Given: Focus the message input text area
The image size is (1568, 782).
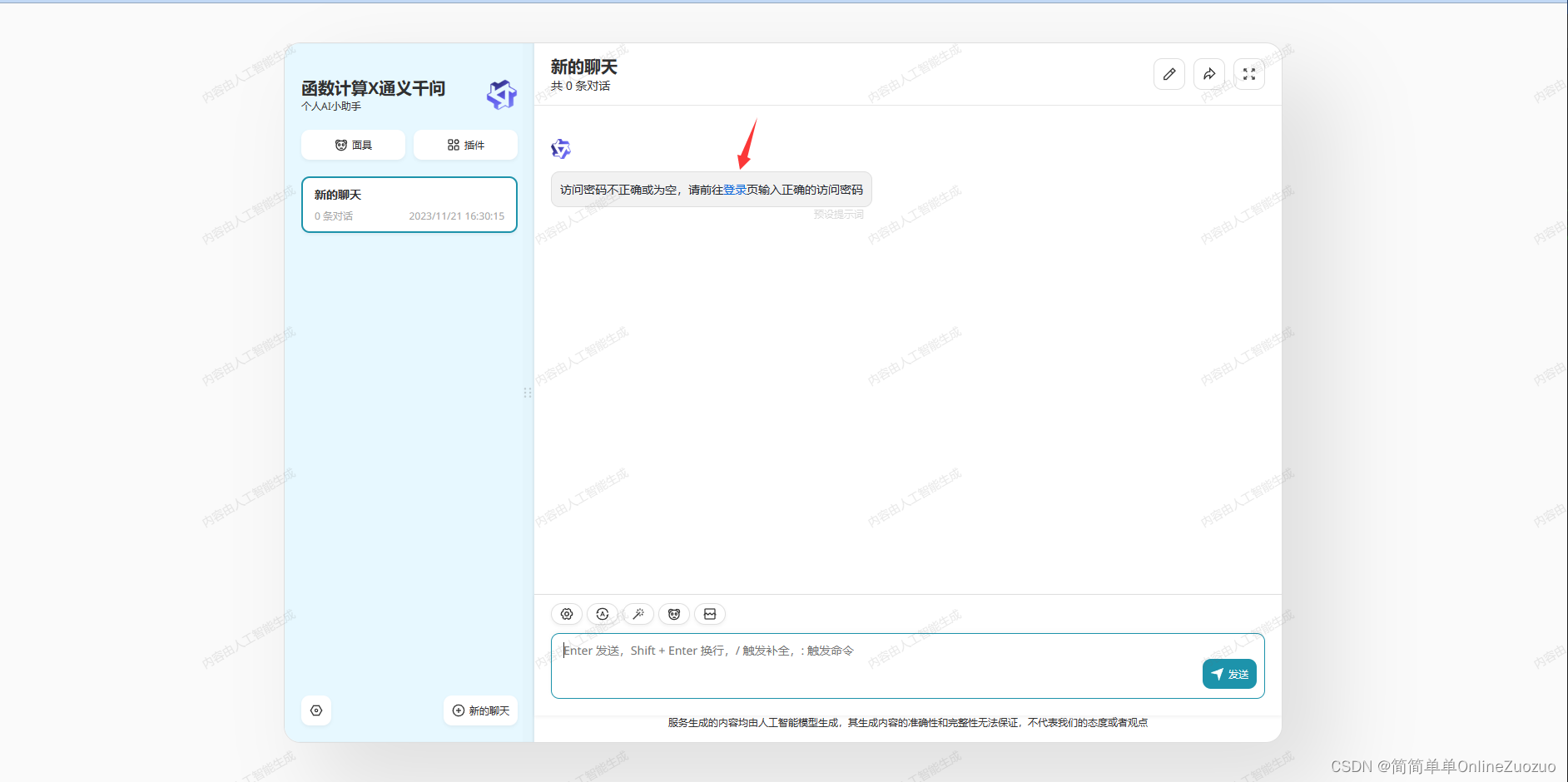Looking at the screenshot, I should click(x=908, y=666).
